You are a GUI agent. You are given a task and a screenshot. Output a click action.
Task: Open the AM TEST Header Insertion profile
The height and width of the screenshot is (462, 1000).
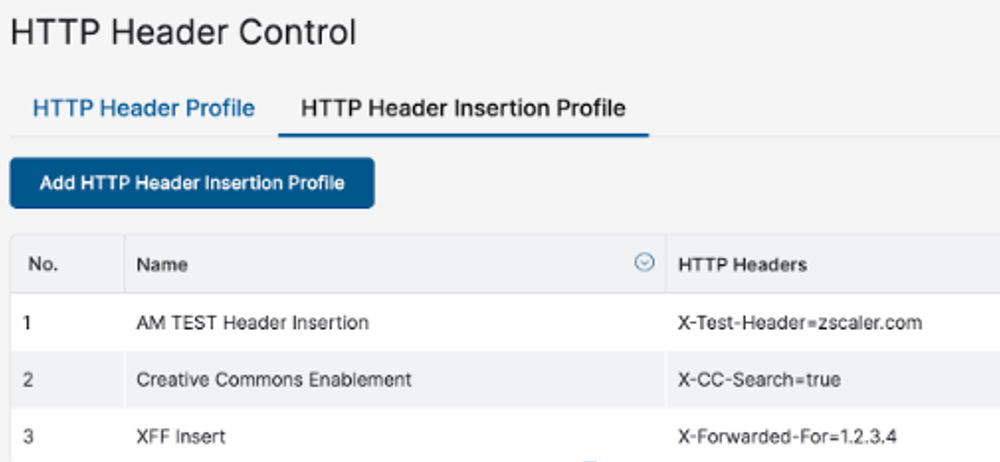[252, 323]
